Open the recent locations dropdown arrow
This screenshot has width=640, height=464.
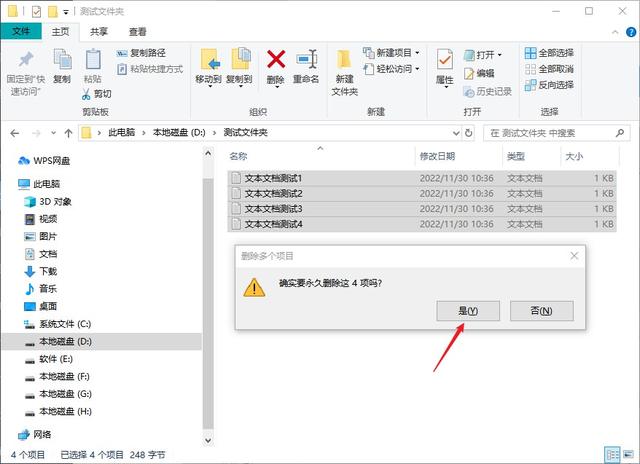[x=53, y=133]
